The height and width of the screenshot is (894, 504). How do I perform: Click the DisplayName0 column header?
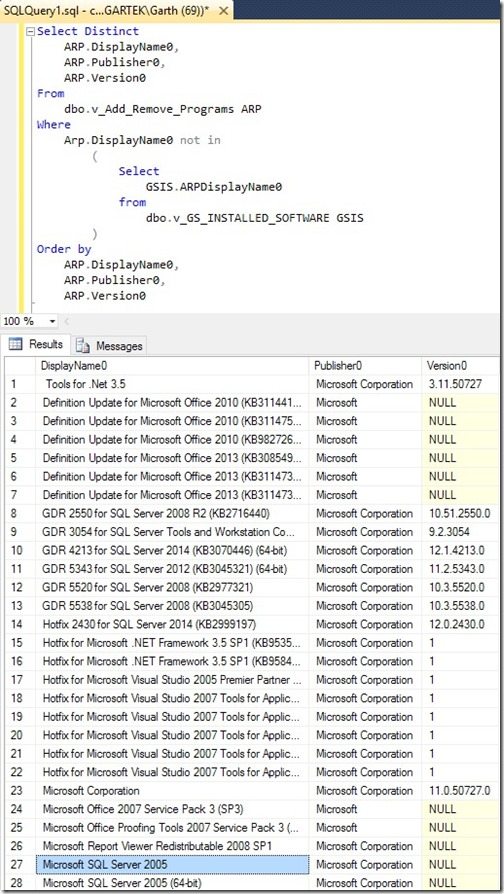click(174, 365)
